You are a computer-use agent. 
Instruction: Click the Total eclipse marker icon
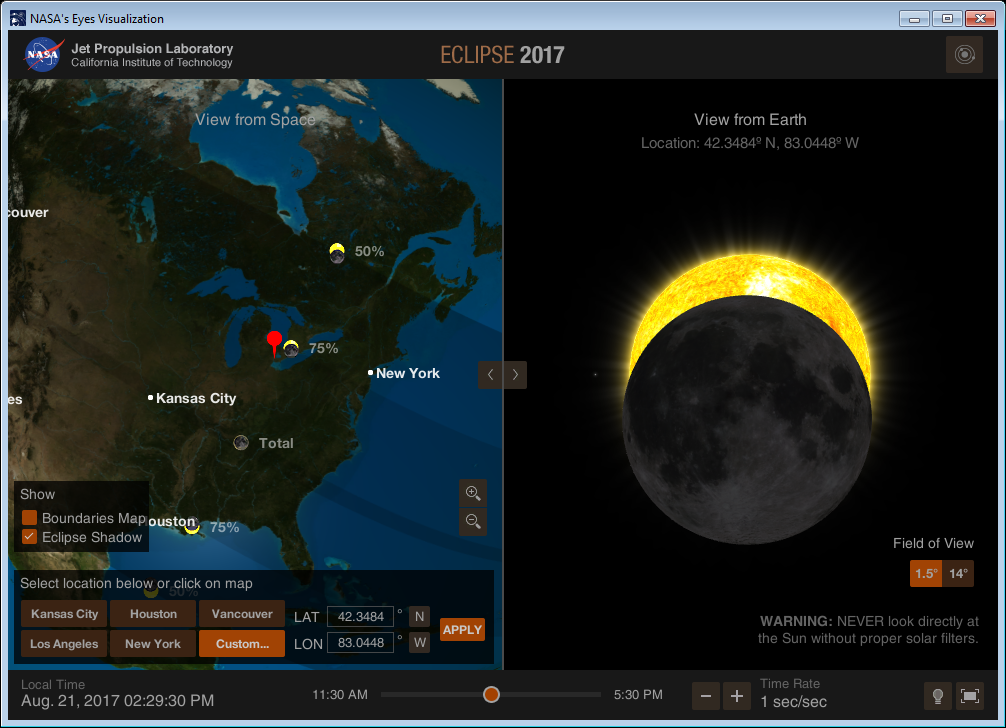241,443
